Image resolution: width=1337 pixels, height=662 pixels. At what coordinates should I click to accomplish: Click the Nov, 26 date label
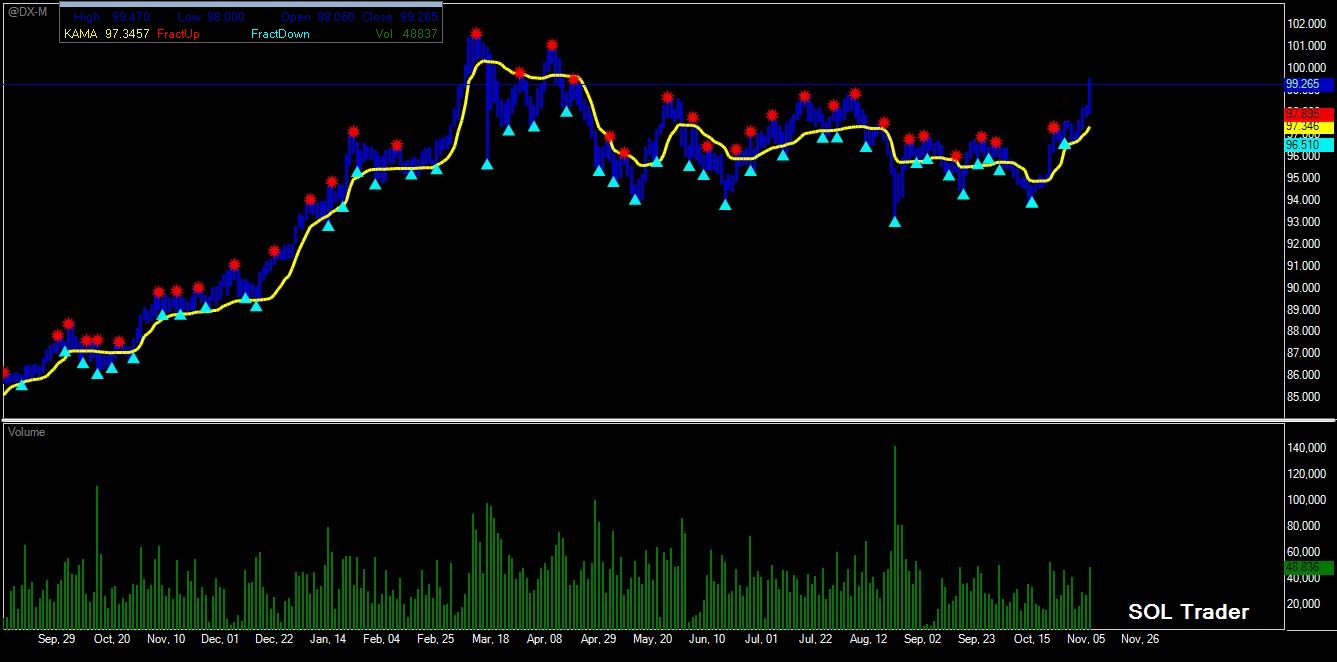[x=1139, y=639]
